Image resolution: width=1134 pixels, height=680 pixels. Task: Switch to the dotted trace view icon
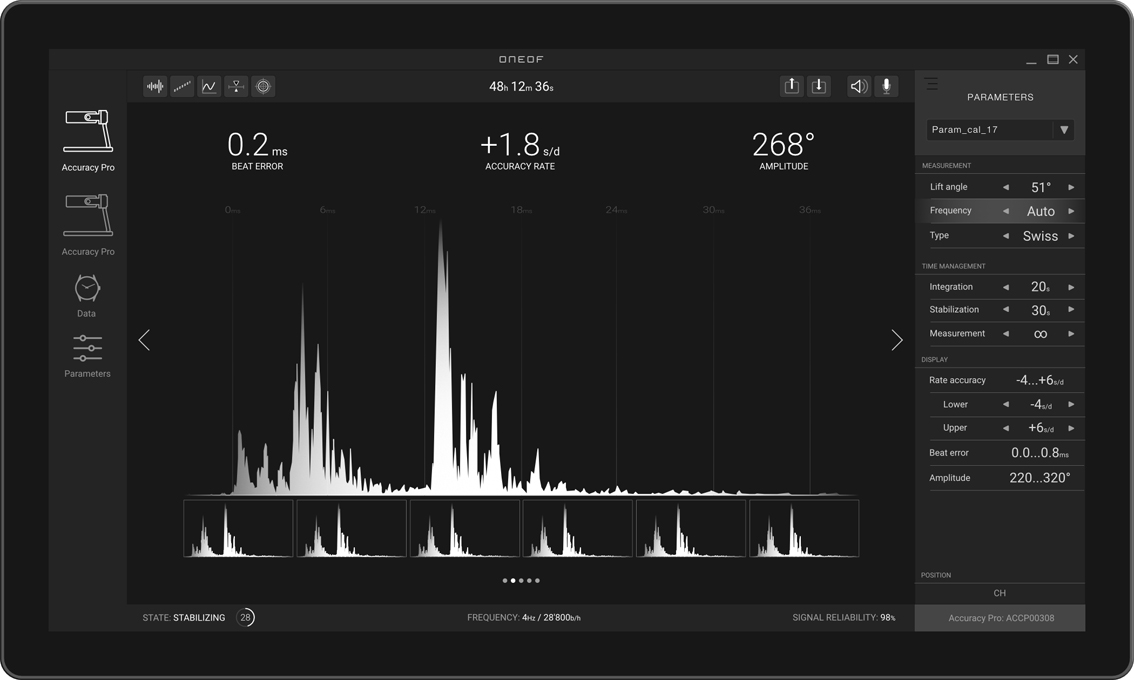[182, 87]
